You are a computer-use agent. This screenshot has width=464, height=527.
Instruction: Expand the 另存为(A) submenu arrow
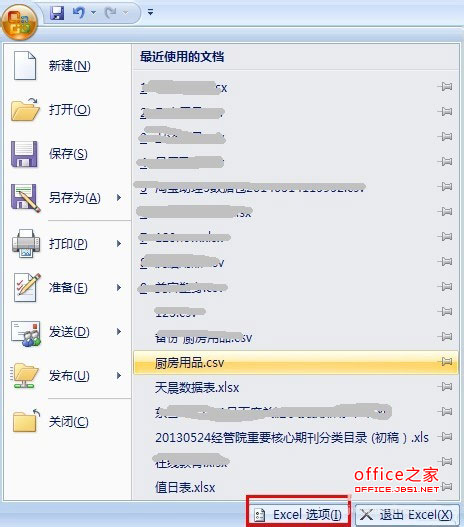[119, 198]
